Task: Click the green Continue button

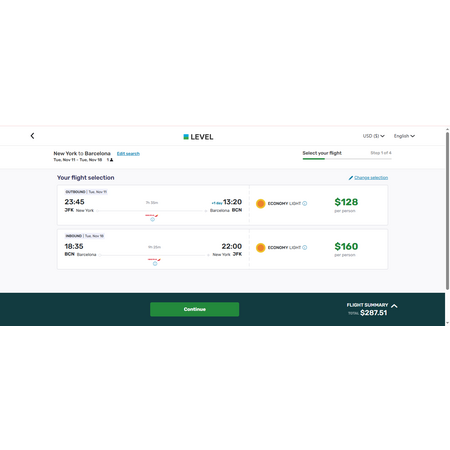Action: click(195, 309)
